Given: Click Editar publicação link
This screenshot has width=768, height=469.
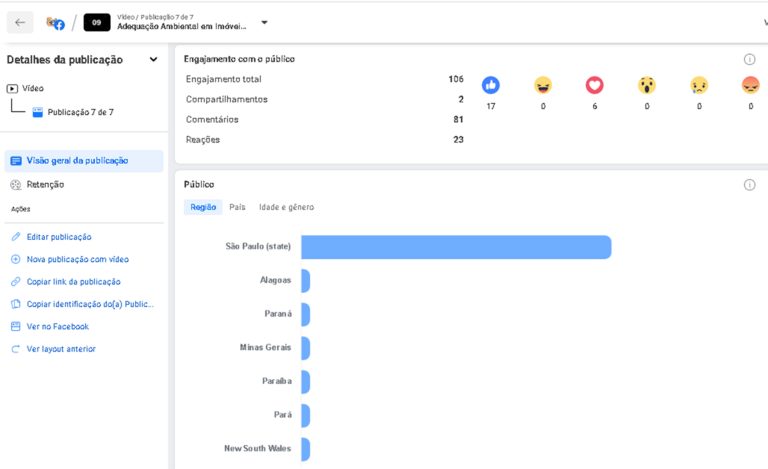Looking at the screenshot, I should click(59, 237).
